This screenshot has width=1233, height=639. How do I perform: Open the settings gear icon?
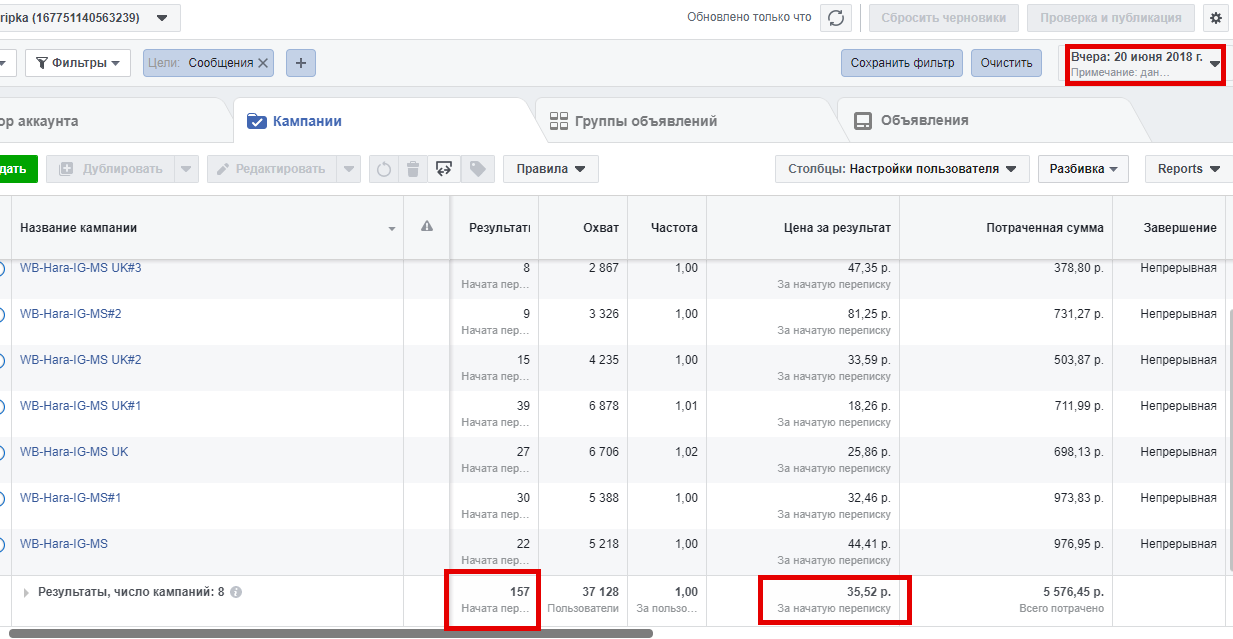(x=1216, y=18)
